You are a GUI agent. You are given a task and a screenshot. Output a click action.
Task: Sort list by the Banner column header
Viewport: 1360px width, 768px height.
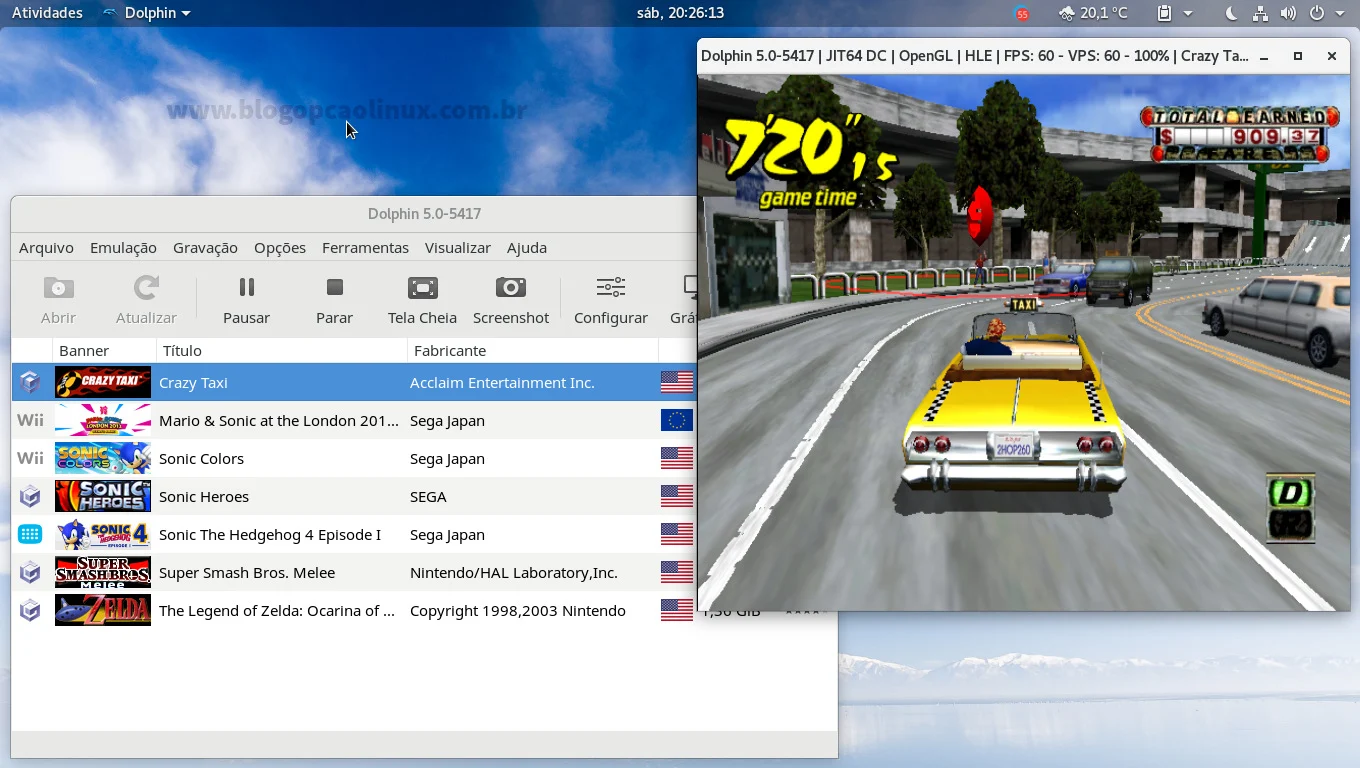(104, 351)
